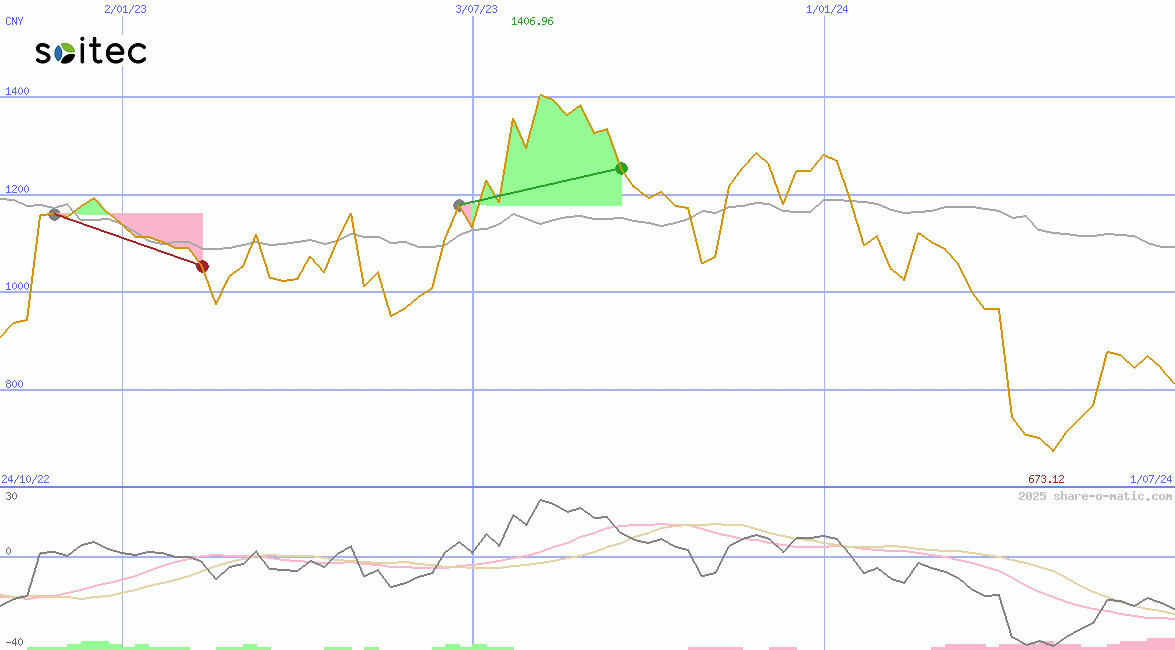Click the CNY currency label
The width and height of the screenshot is (1175, 650).
click(x=14, y=21)
